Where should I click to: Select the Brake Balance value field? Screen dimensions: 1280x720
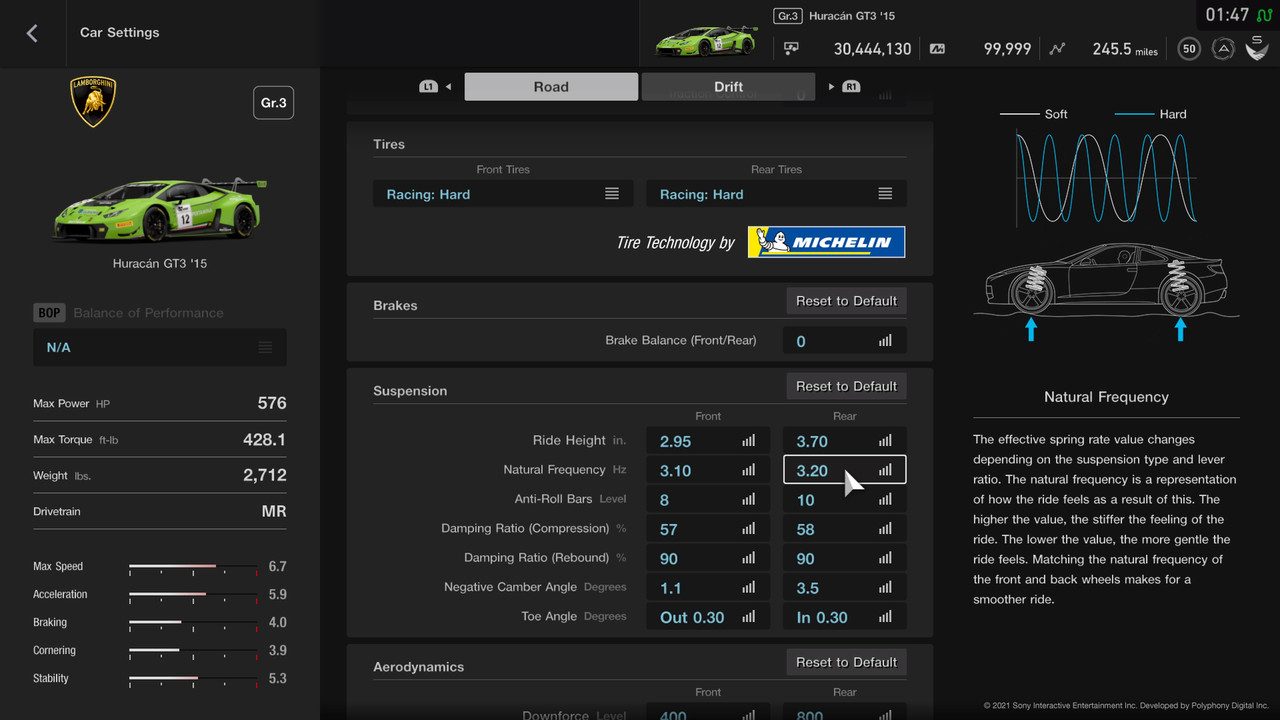pyautogui.click(x=845, y=341)
